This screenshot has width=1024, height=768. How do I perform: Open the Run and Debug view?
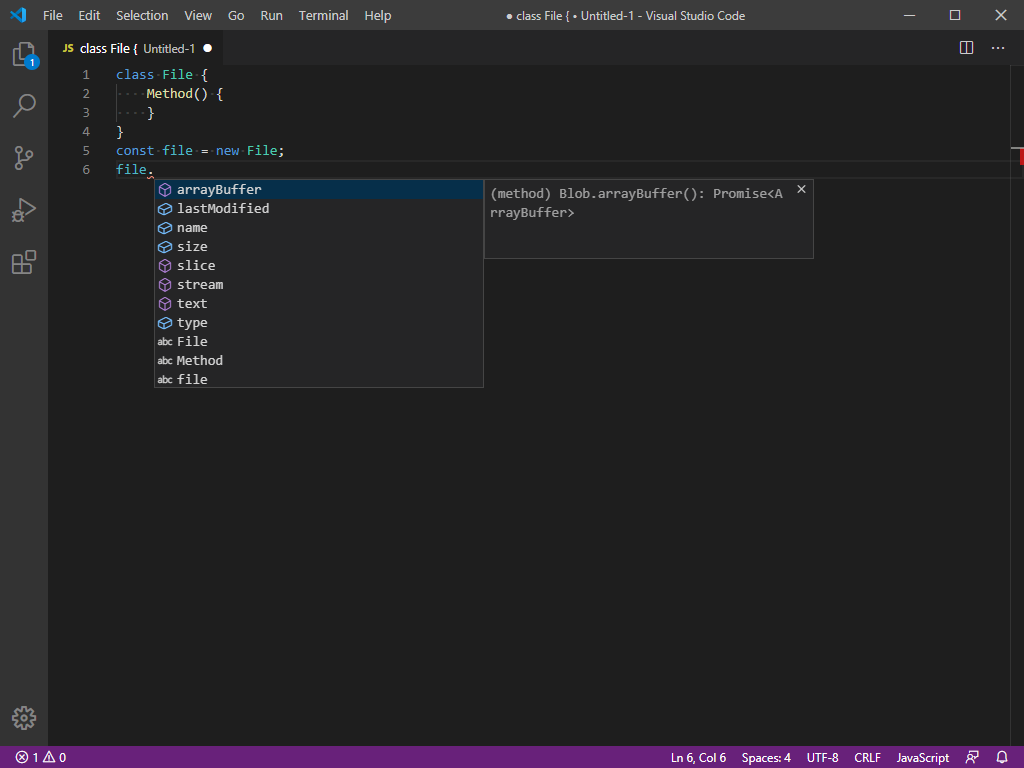24,210
